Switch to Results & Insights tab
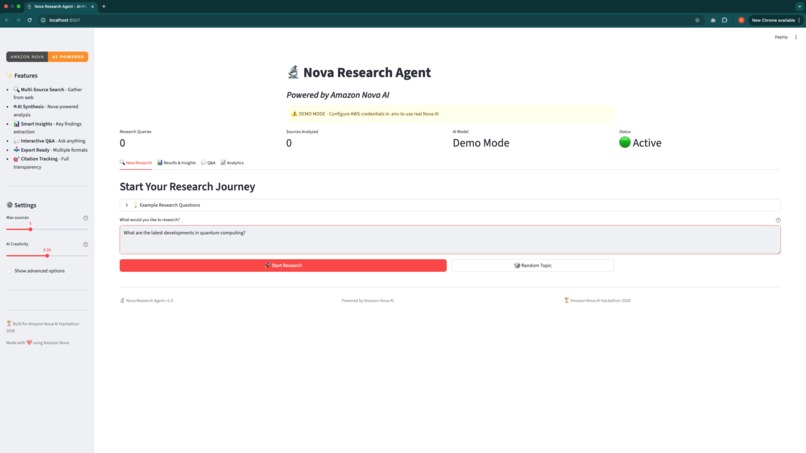The image size is (806, 453). coord(176,162)
